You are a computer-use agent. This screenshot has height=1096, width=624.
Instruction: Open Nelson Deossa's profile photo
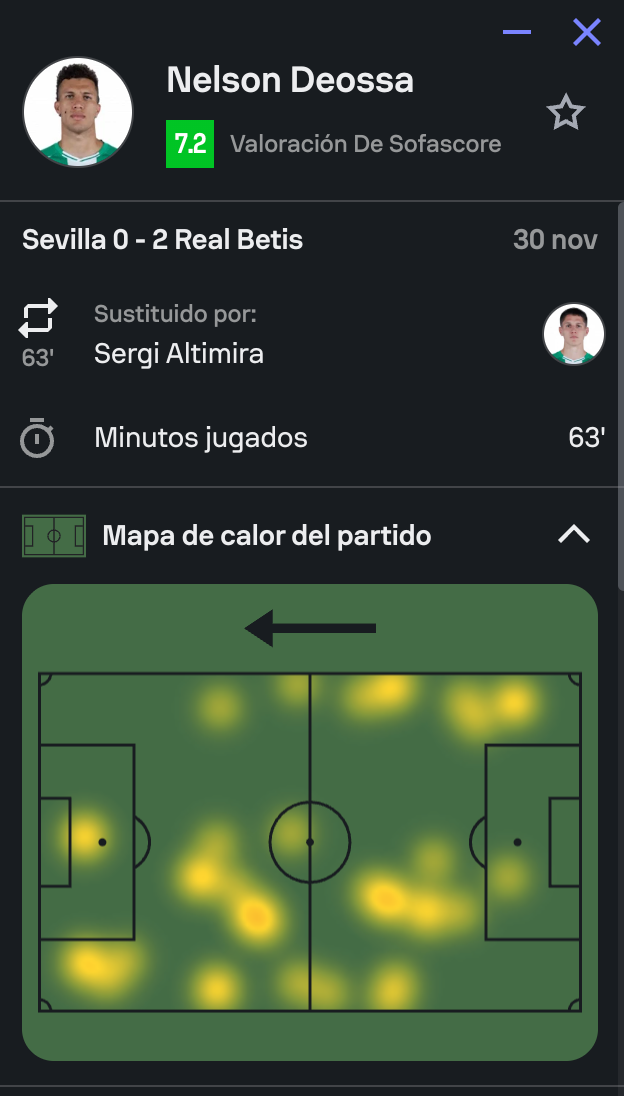point(78,112)
